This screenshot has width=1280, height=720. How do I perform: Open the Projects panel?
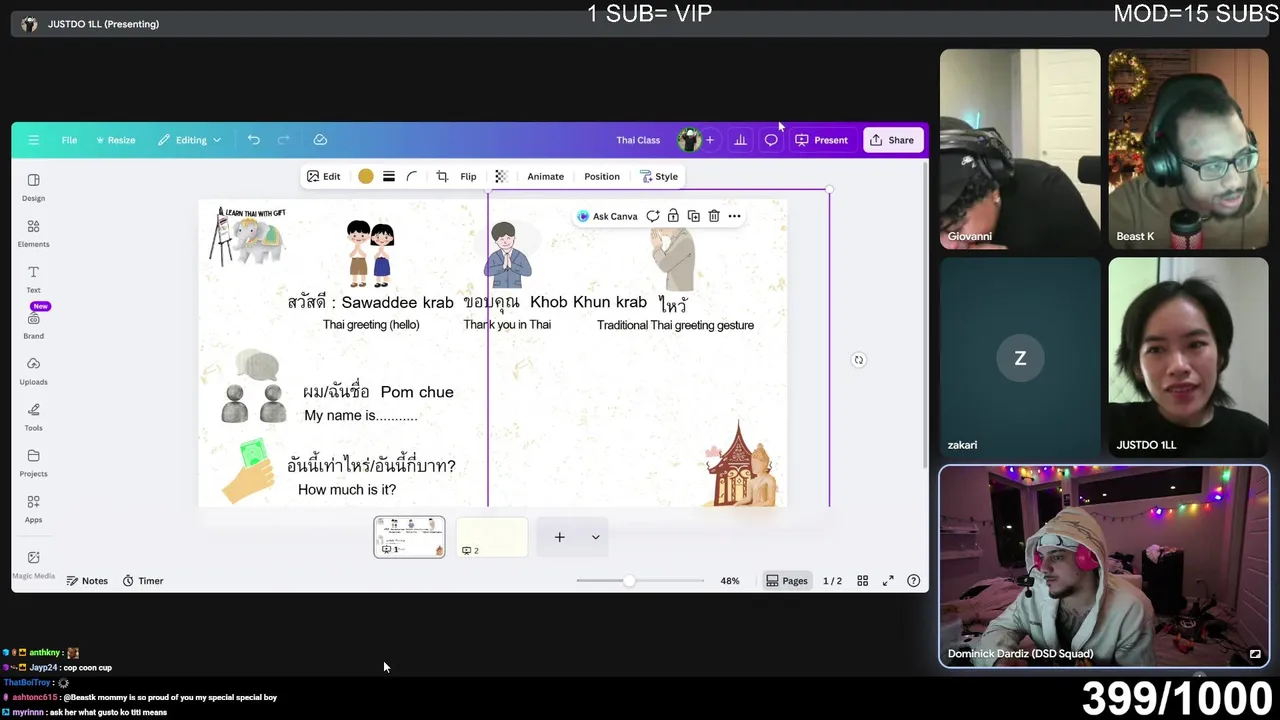click(x=33, y=463)
